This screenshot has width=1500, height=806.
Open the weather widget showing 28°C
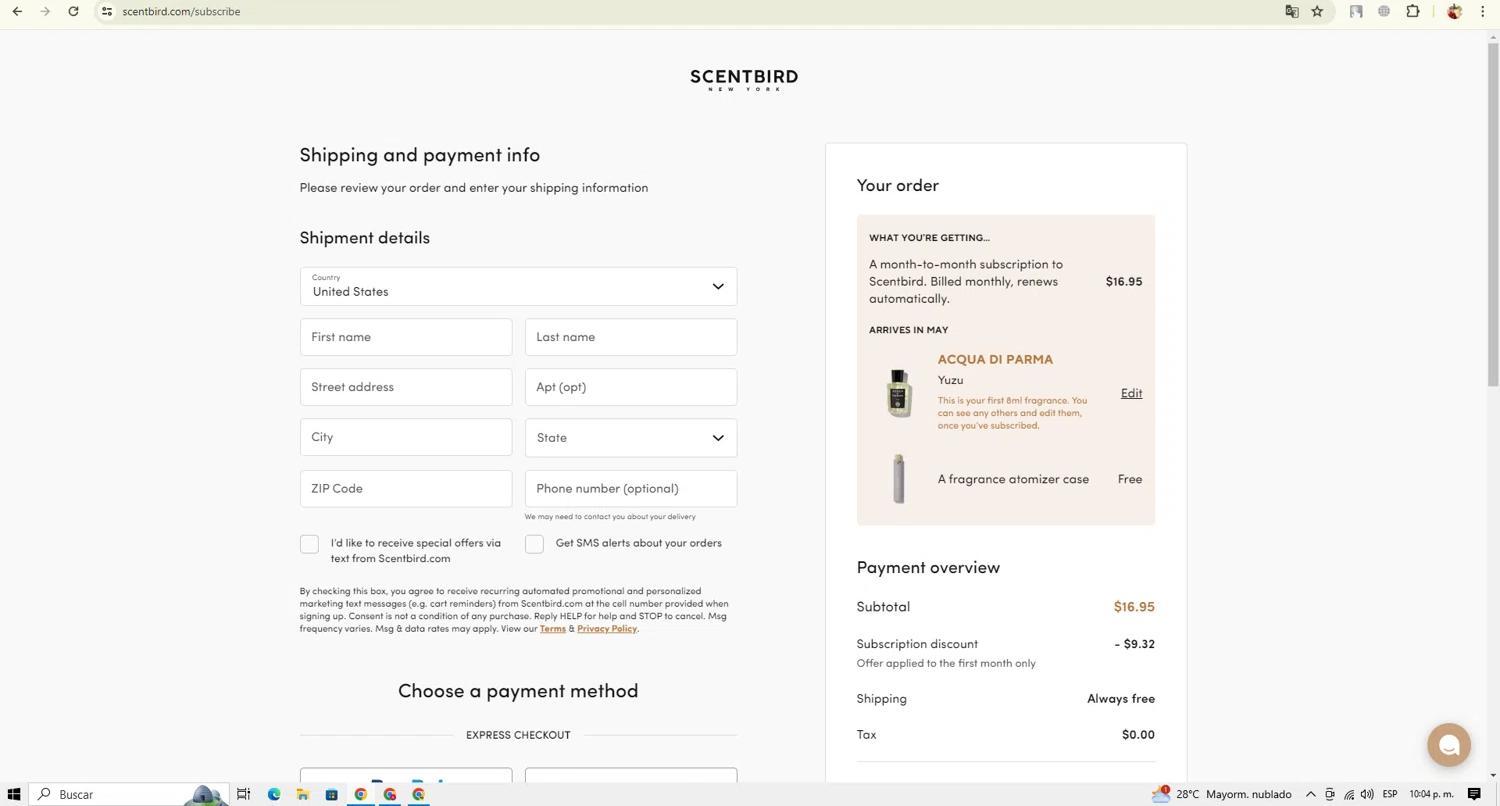pyautogui.click(x=1221, y=794)
